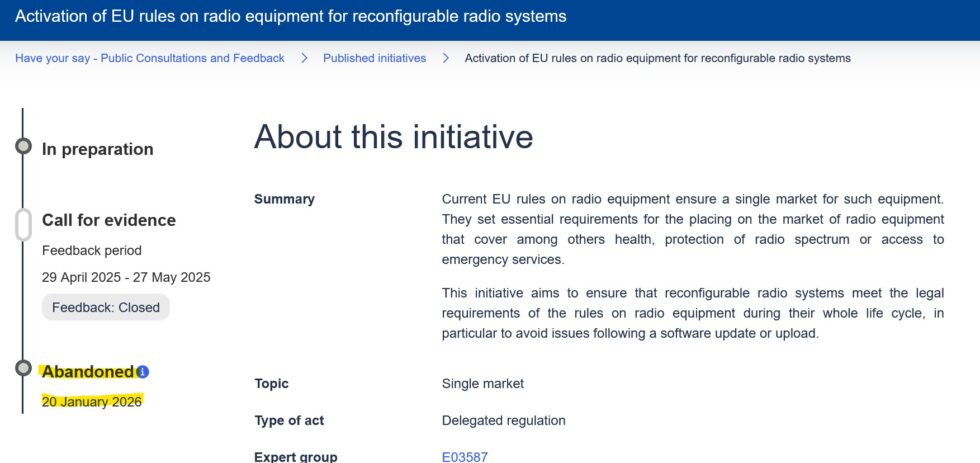Click the Call for evidence timeline marker
Viewport: 980px width, 463px height.
tap(23, 225)
